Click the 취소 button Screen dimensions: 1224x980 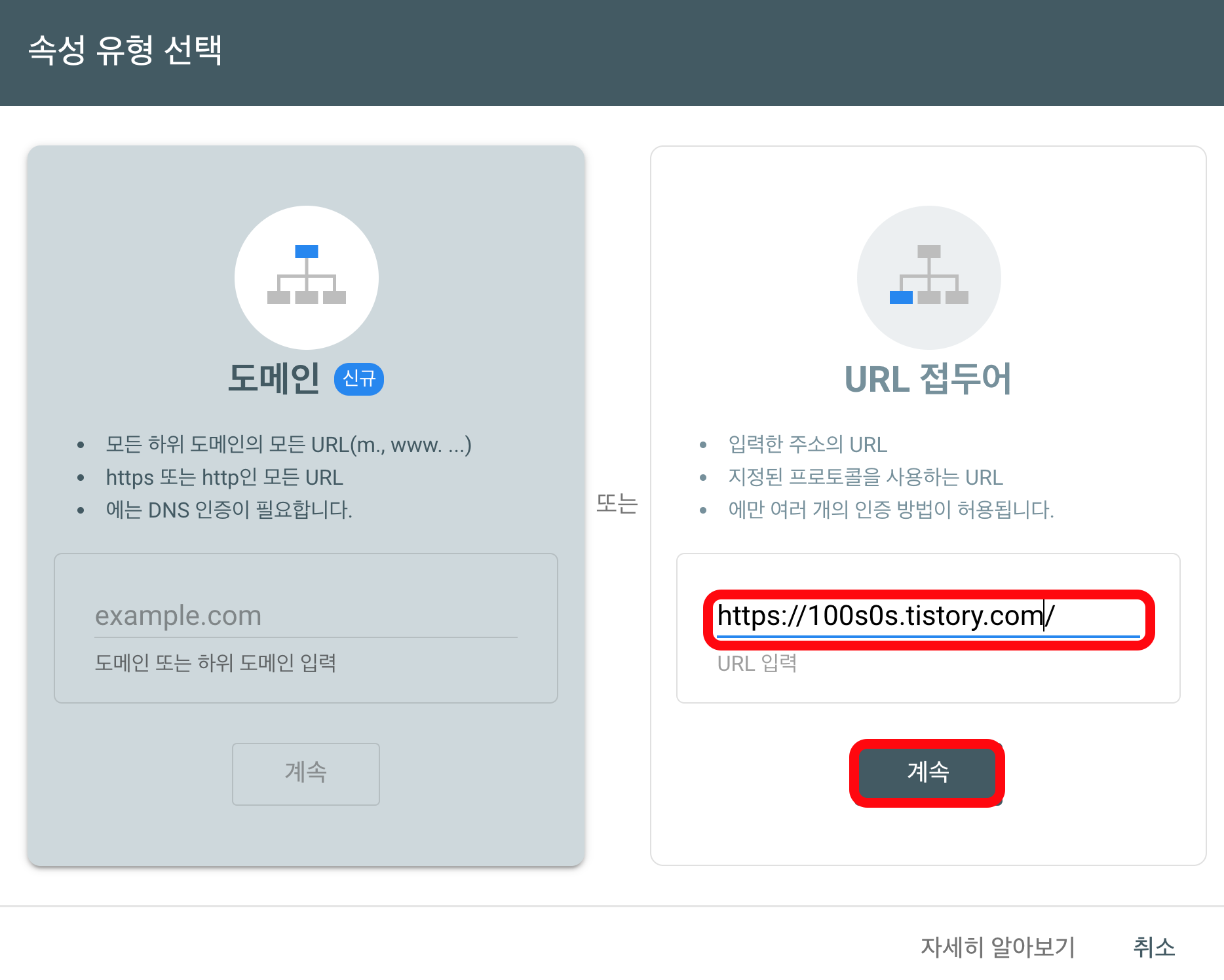pyautogui.click(x=1155, y=947)
